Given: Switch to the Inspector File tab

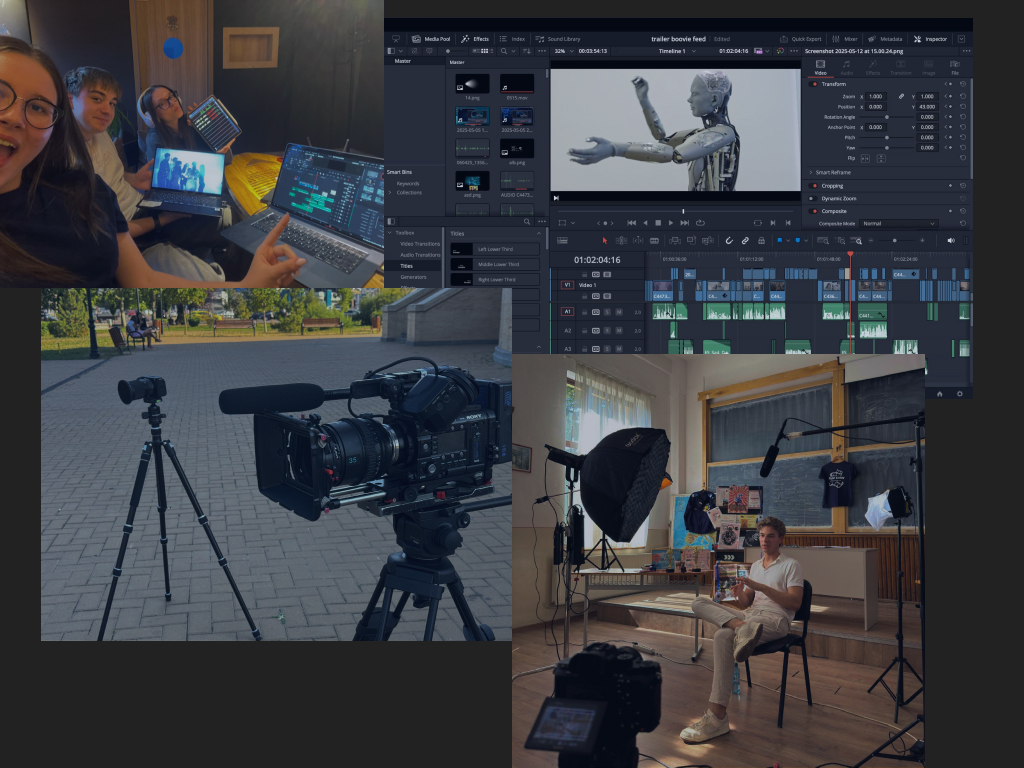Looking at the screenshot, I should coord(955,67).
